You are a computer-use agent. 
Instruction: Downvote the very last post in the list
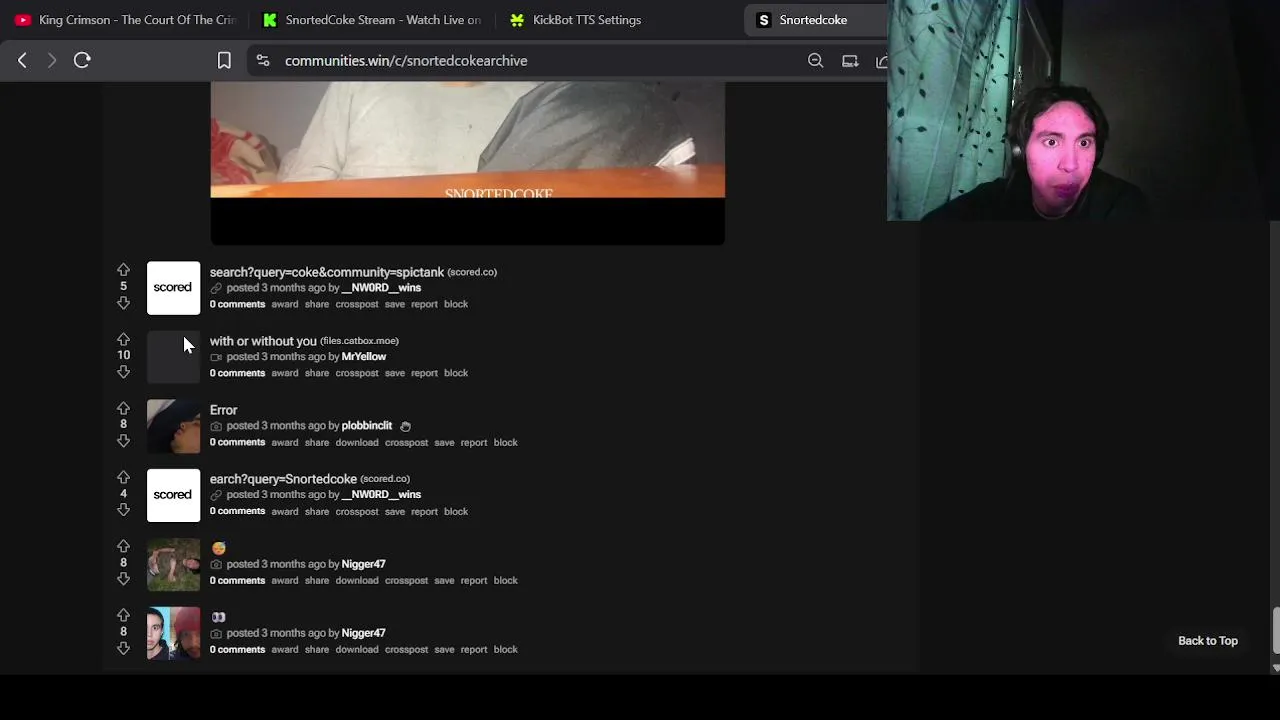tap(123, 648)
